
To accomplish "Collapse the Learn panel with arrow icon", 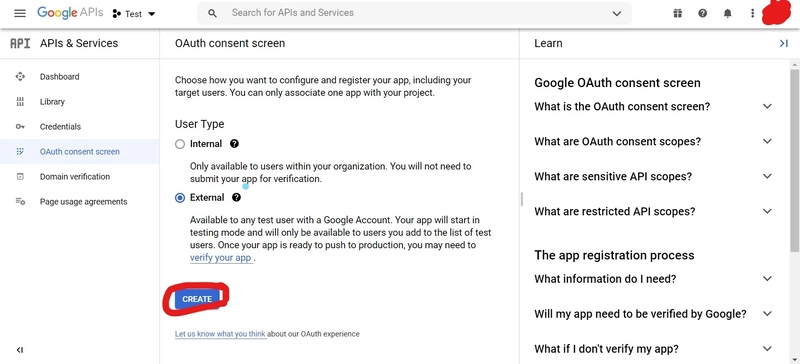I will click(784, 44).
